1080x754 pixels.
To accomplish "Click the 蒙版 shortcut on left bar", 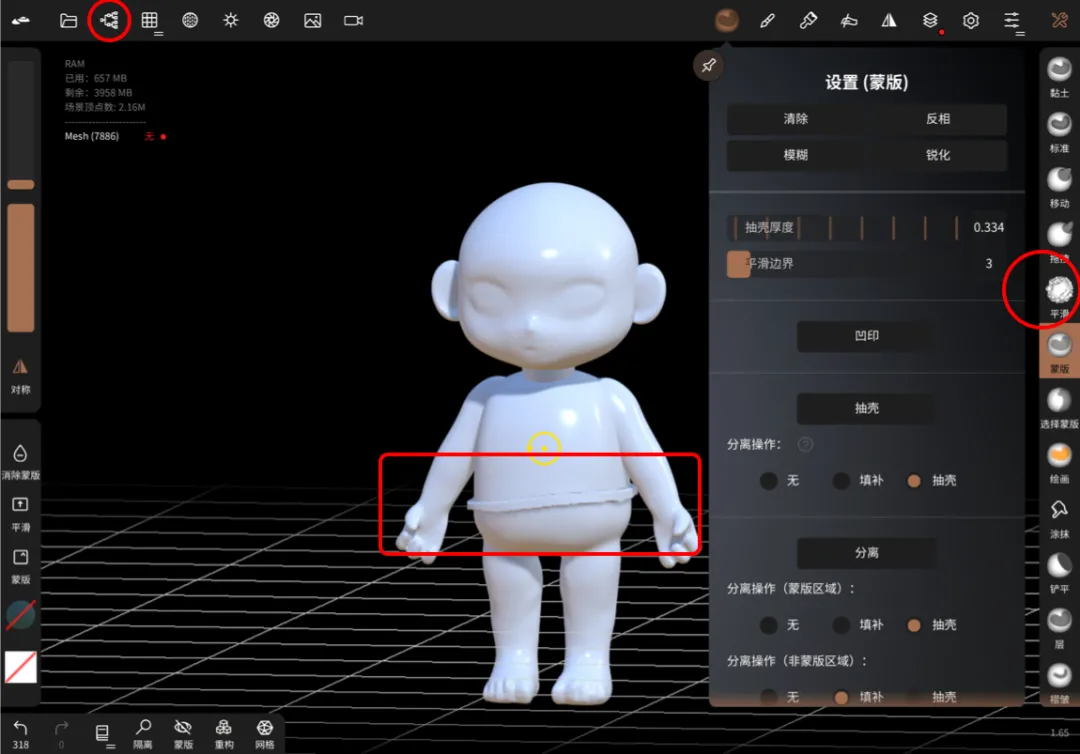I will pyautogui.click(x=21, y=566).
